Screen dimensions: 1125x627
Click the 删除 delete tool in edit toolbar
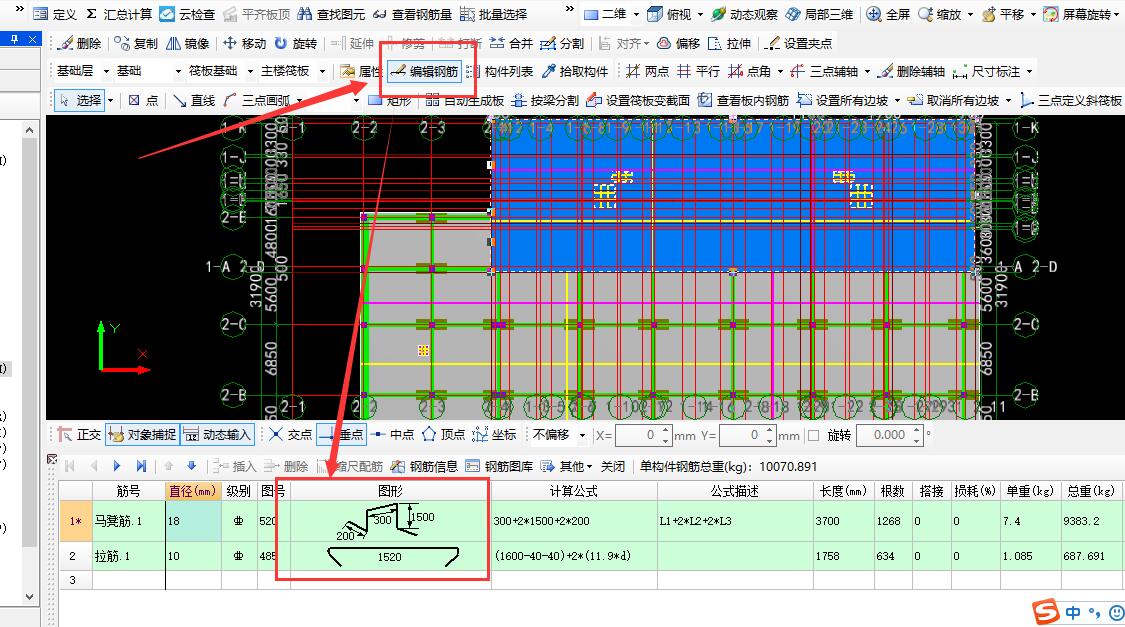point(80,43)
